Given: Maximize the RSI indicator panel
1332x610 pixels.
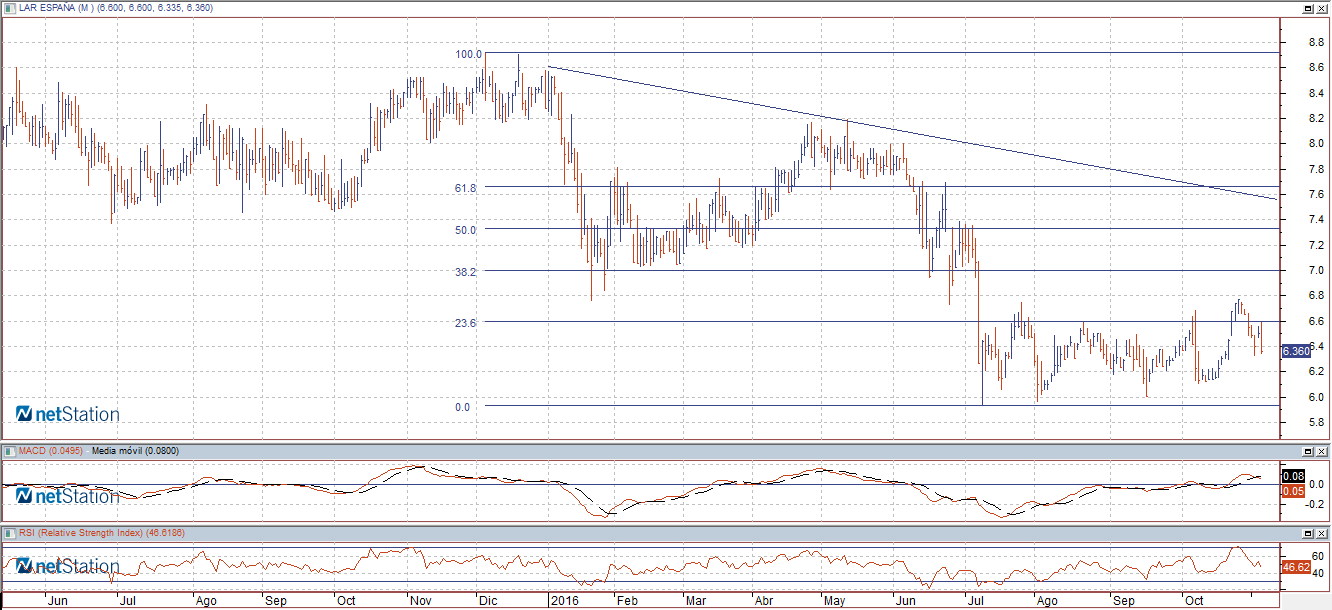Looking at the screenshot, I should coord(1306,533).
